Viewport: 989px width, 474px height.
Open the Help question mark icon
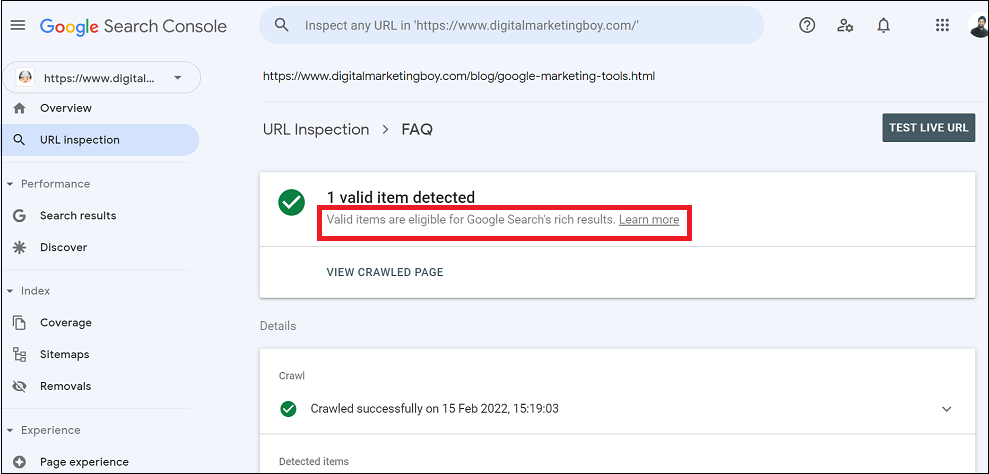807,25
